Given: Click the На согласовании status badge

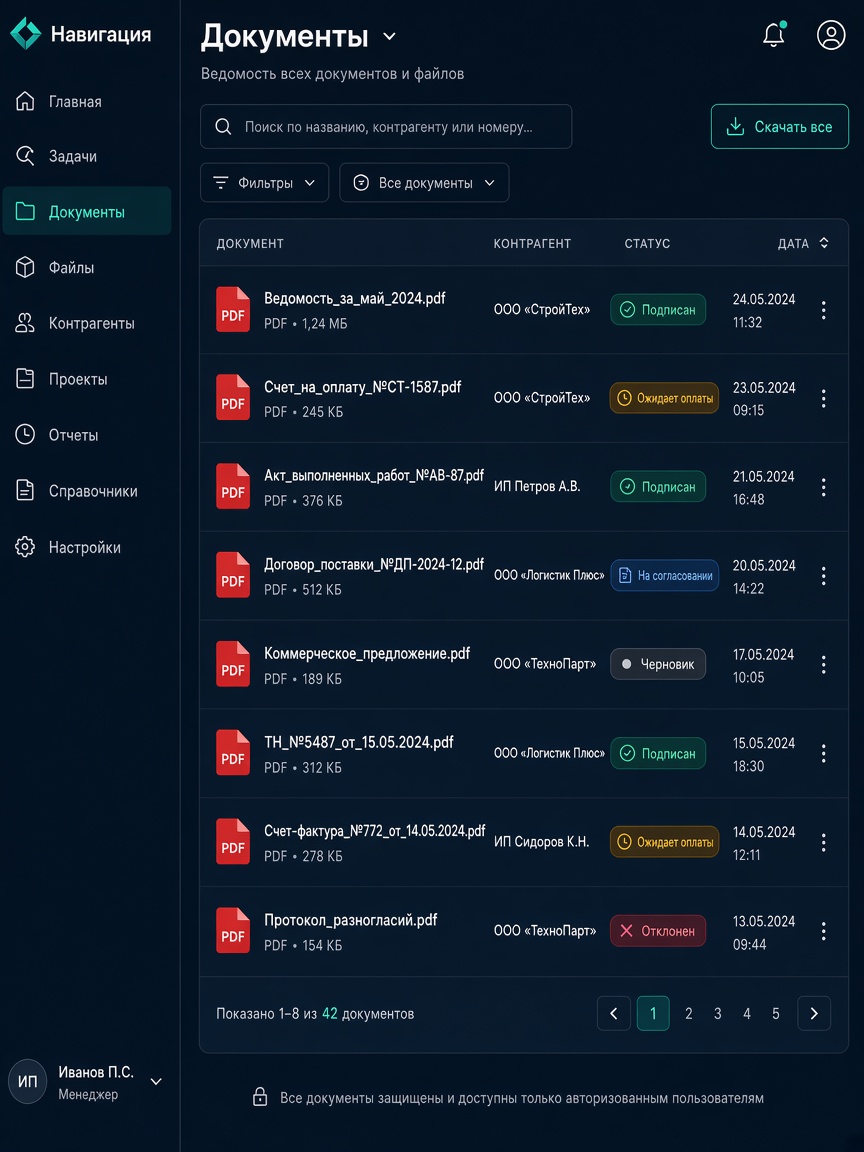Looking at the screenshot, I should click(x=664, y=576).
